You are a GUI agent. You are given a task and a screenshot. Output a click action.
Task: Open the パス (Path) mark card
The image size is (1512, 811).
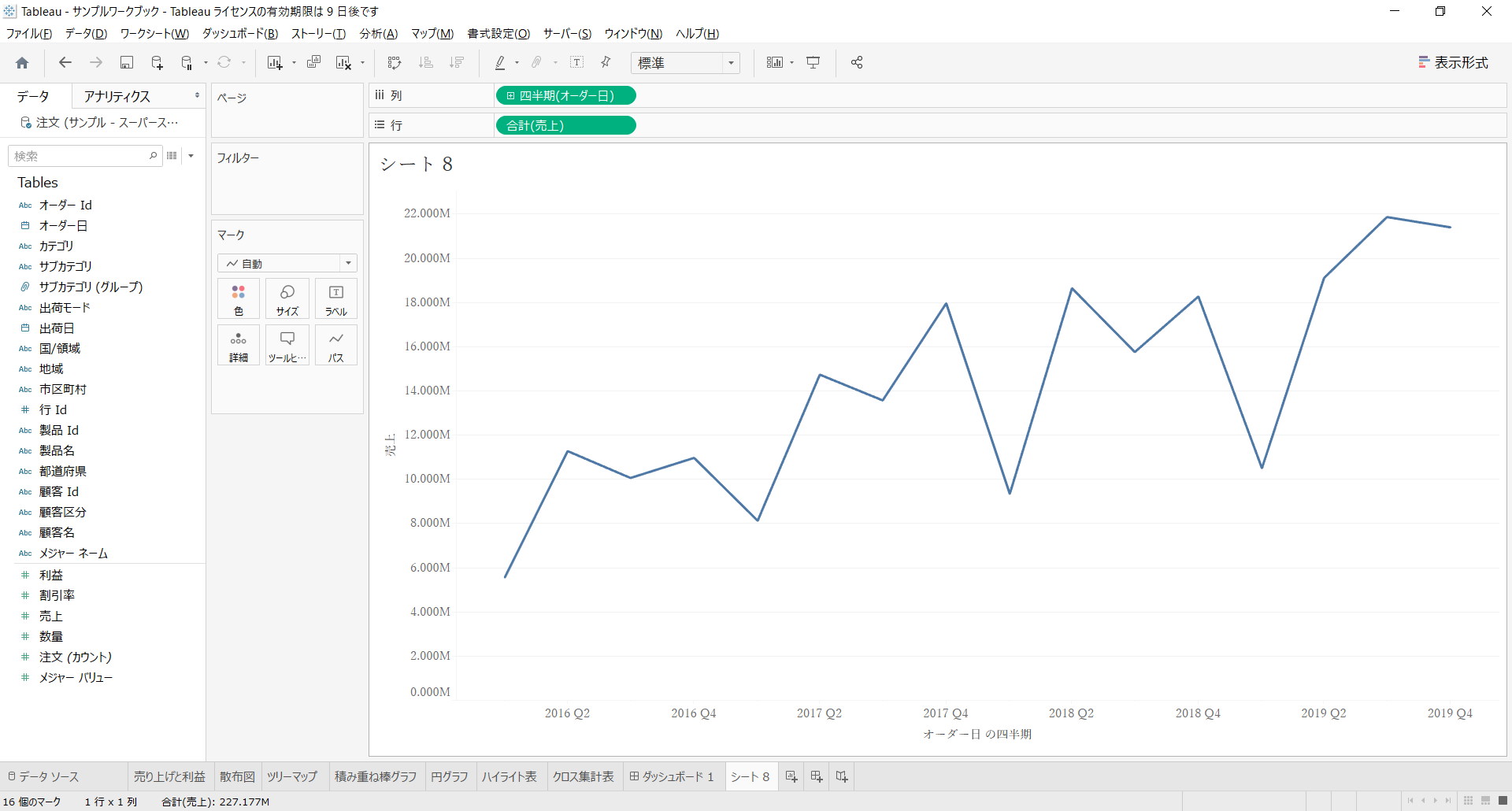coord(336,346)
